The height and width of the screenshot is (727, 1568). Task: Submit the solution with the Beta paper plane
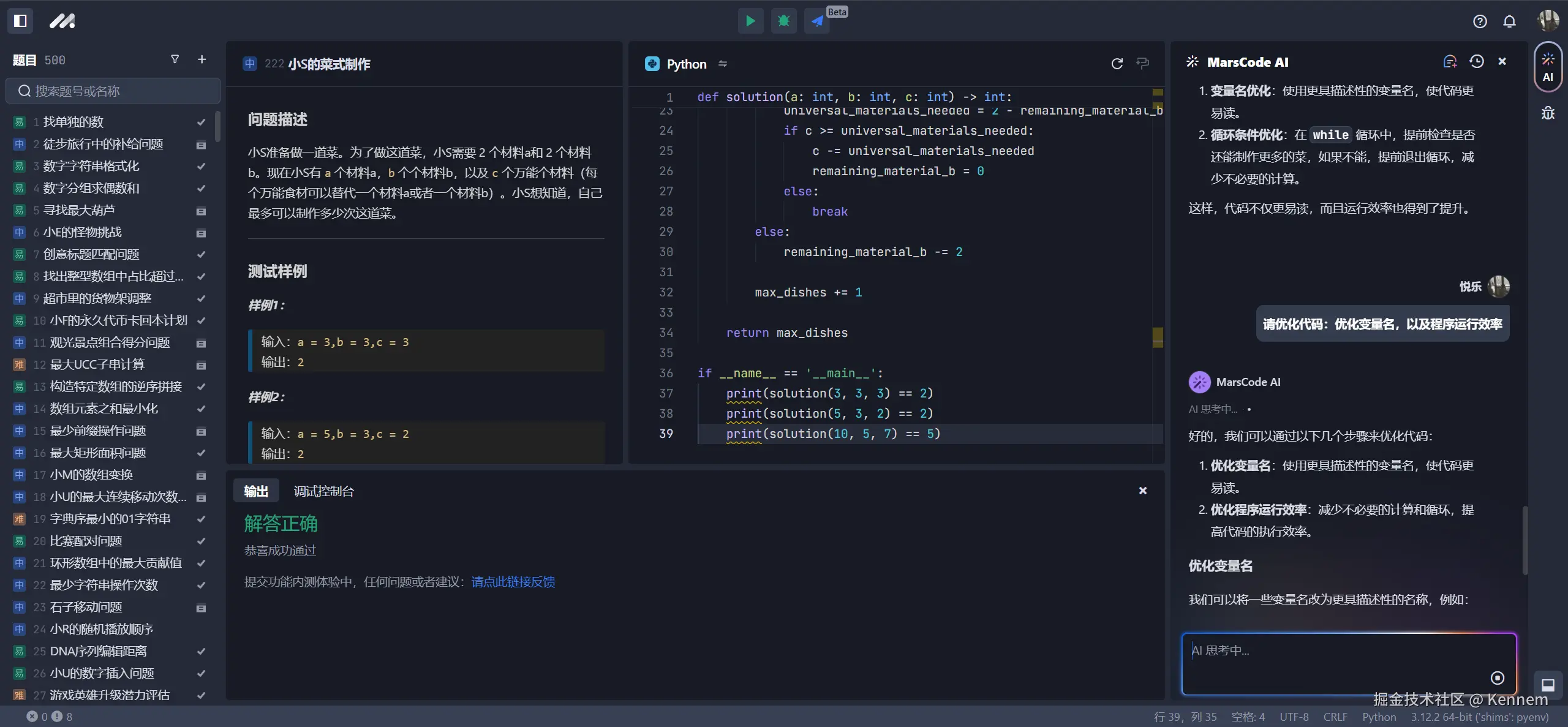click(817, 21)
